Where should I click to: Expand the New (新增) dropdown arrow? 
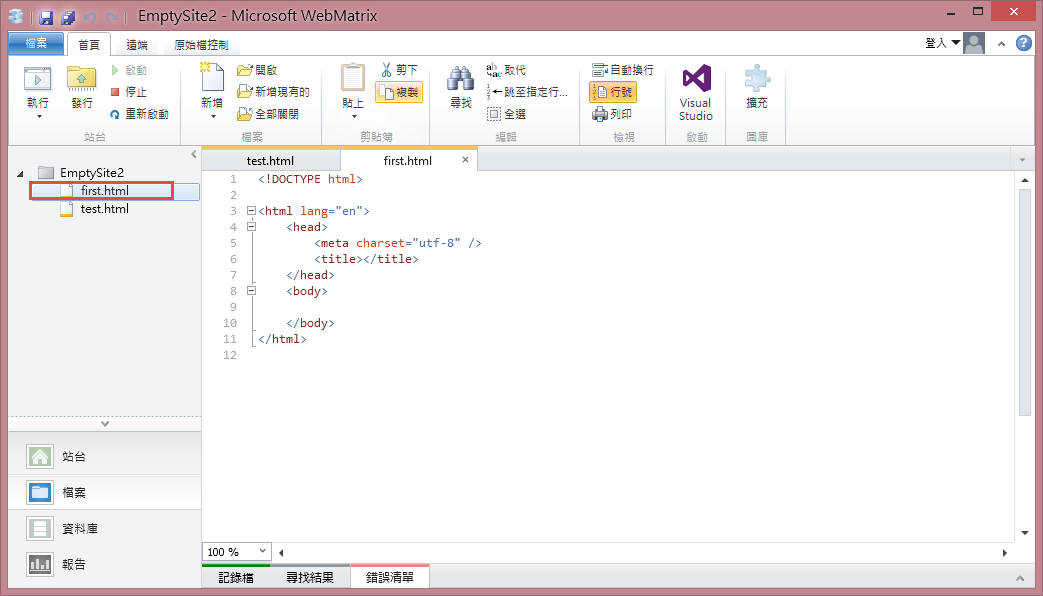213,117
